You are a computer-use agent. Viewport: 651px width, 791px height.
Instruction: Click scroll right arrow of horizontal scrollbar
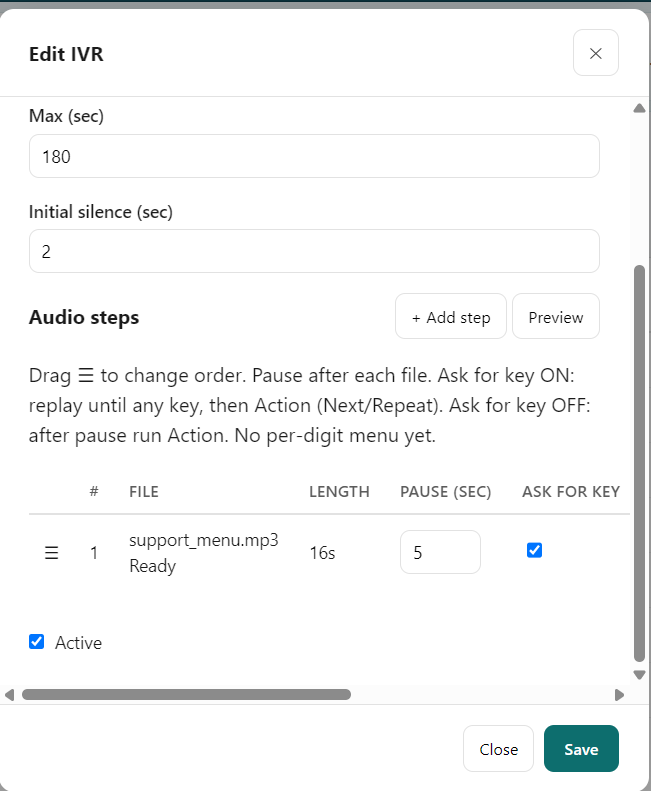point(619,695)
